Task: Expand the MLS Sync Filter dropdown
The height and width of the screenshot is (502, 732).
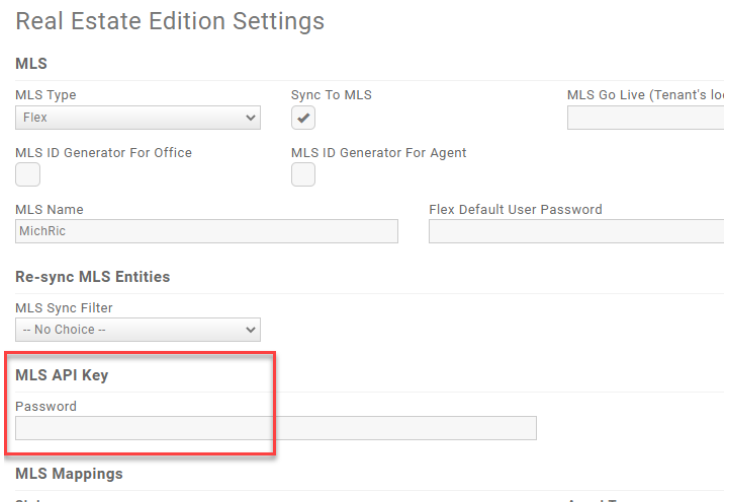Action: tap(137, 329)
